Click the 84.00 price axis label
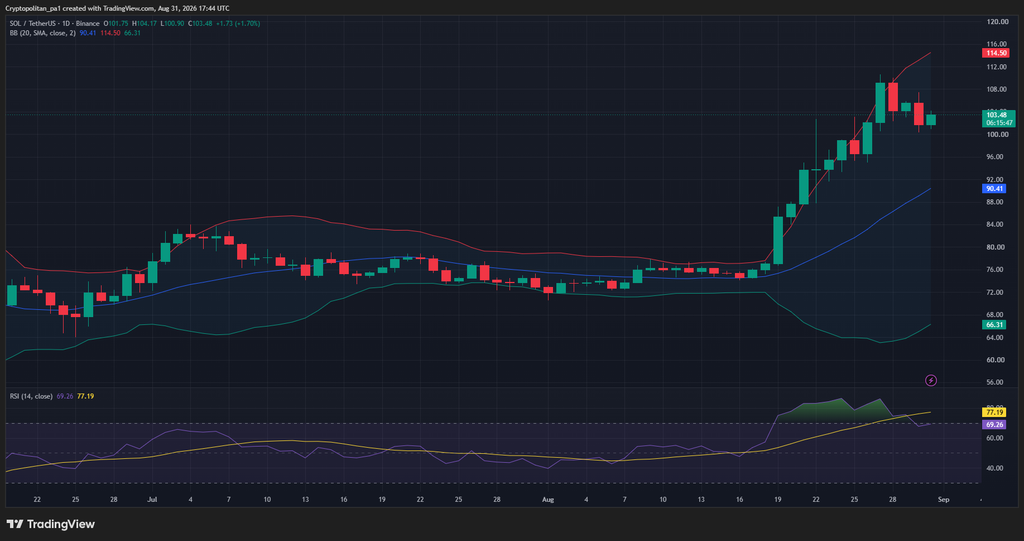The height and width of the screenshot is (541, 1024). click(x=997, y=225)
